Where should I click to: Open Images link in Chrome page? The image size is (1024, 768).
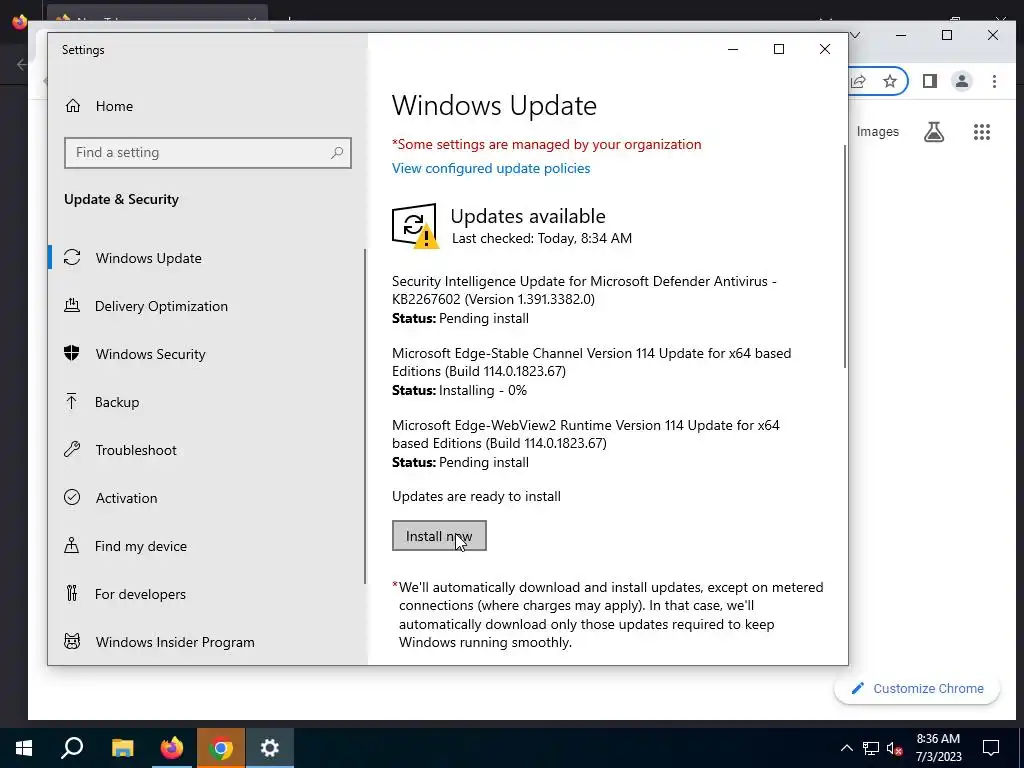pyautogui.click(x=877, y=132)
